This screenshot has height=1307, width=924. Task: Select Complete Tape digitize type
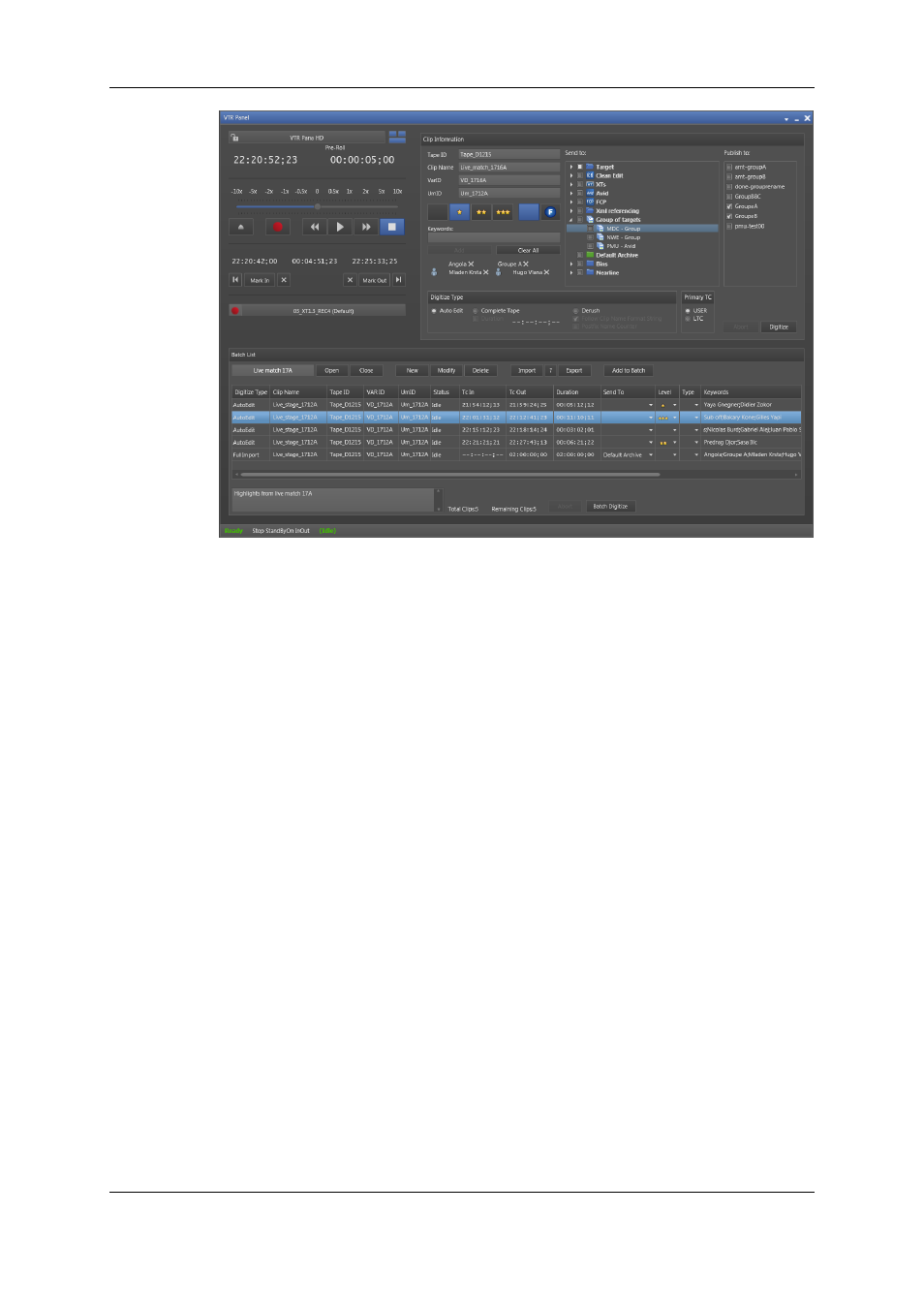point(475,311)
